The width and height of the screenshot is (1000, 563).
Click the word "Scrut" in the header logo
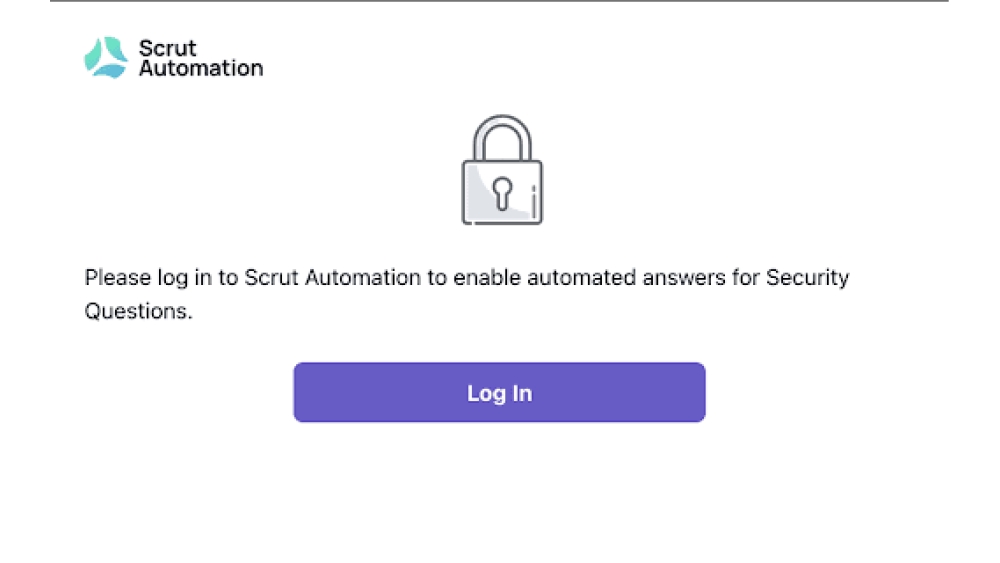coord(167,48)
